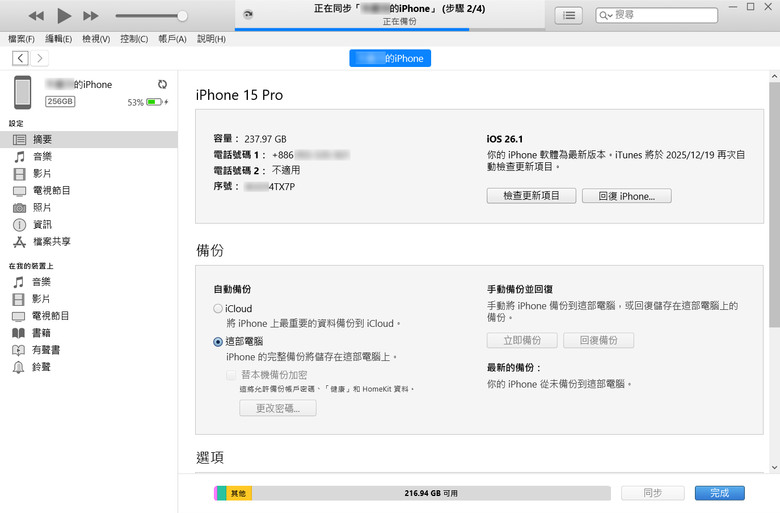The image size is (780, 513).
Task: Open the 檔案(F) menu
Action: (21, 39)
